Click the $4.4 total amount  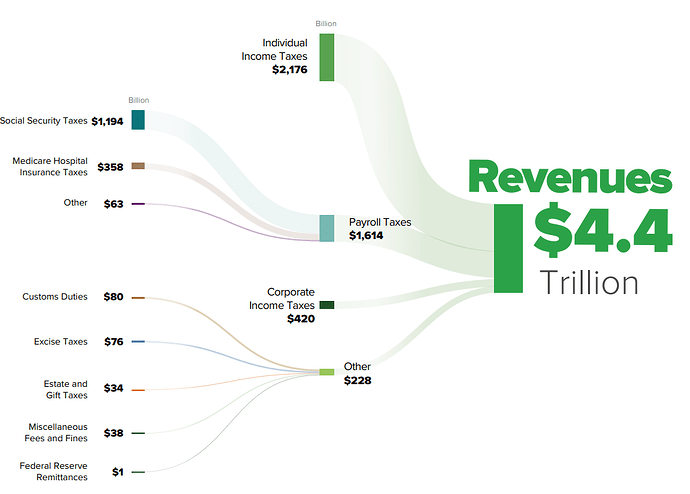pos(603,230)
